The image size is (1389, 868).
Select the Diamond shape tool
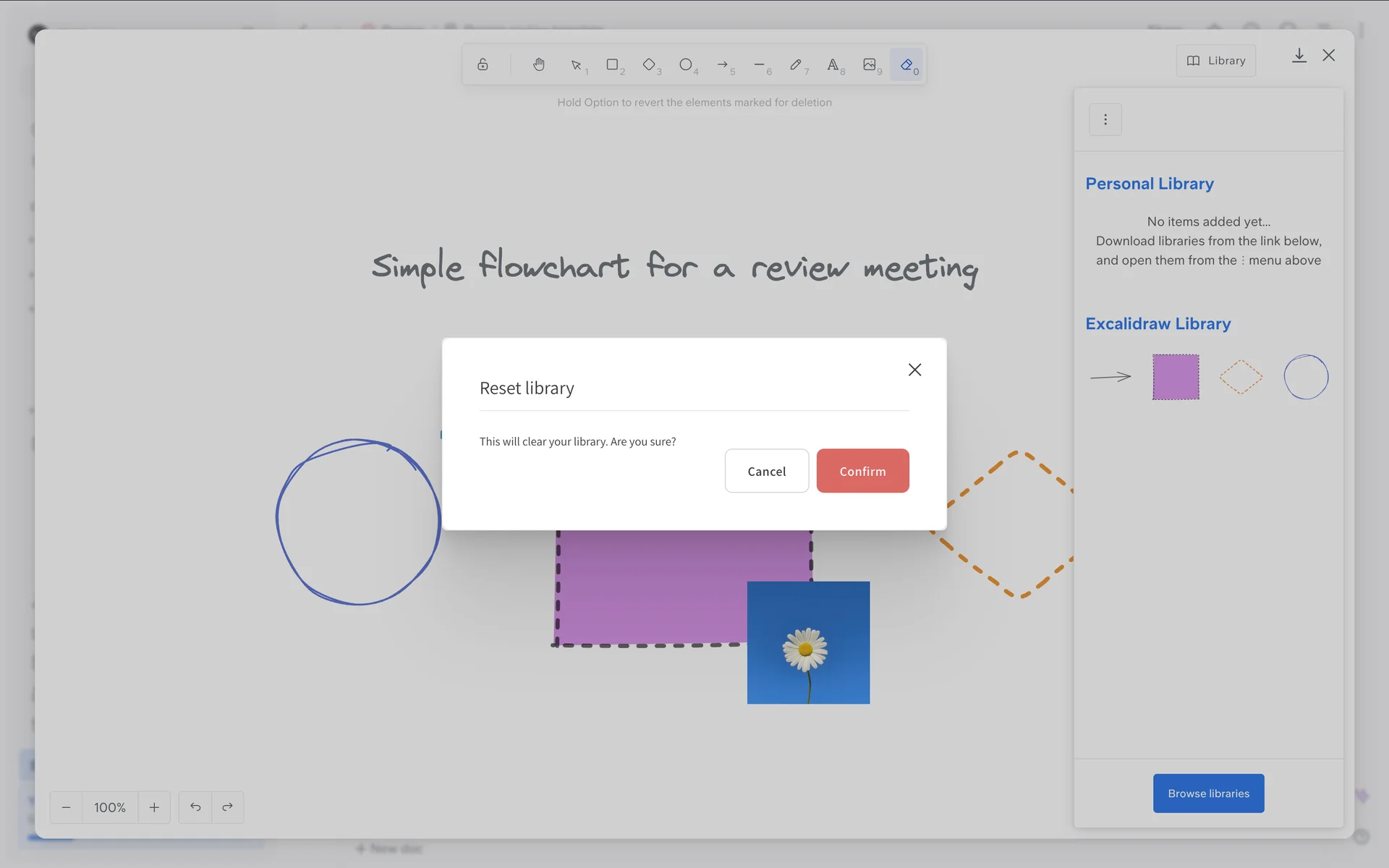click(649, 64)
